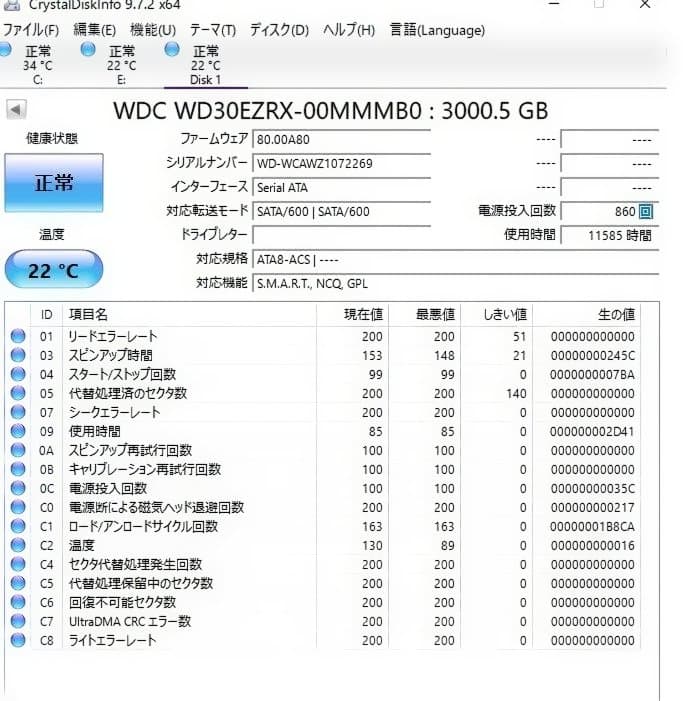The height and width of the screenshot is (701, 700).
Task: Click the しきい値 column header
Action: point(497,315)
